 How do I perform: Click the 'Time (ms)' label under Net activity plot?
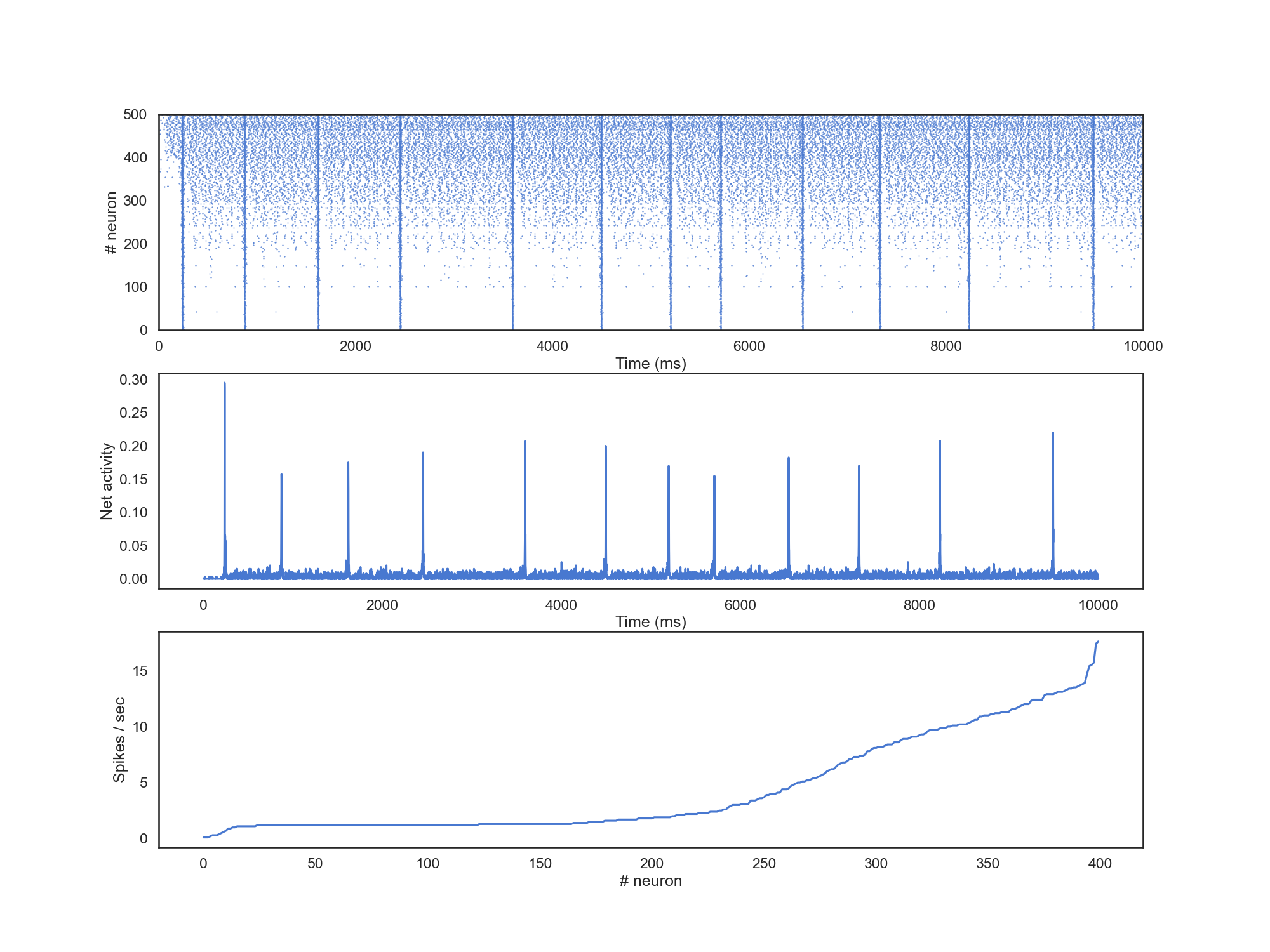(650, 622)
